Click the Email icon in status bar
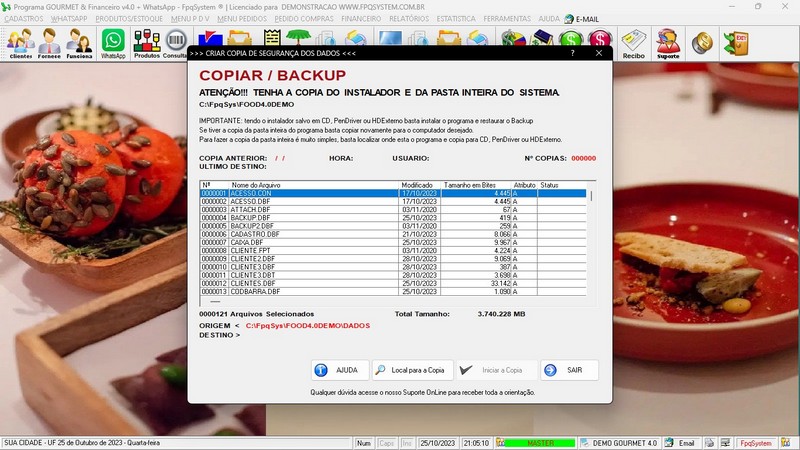The image size is (800, 450). tap(669, 443)
